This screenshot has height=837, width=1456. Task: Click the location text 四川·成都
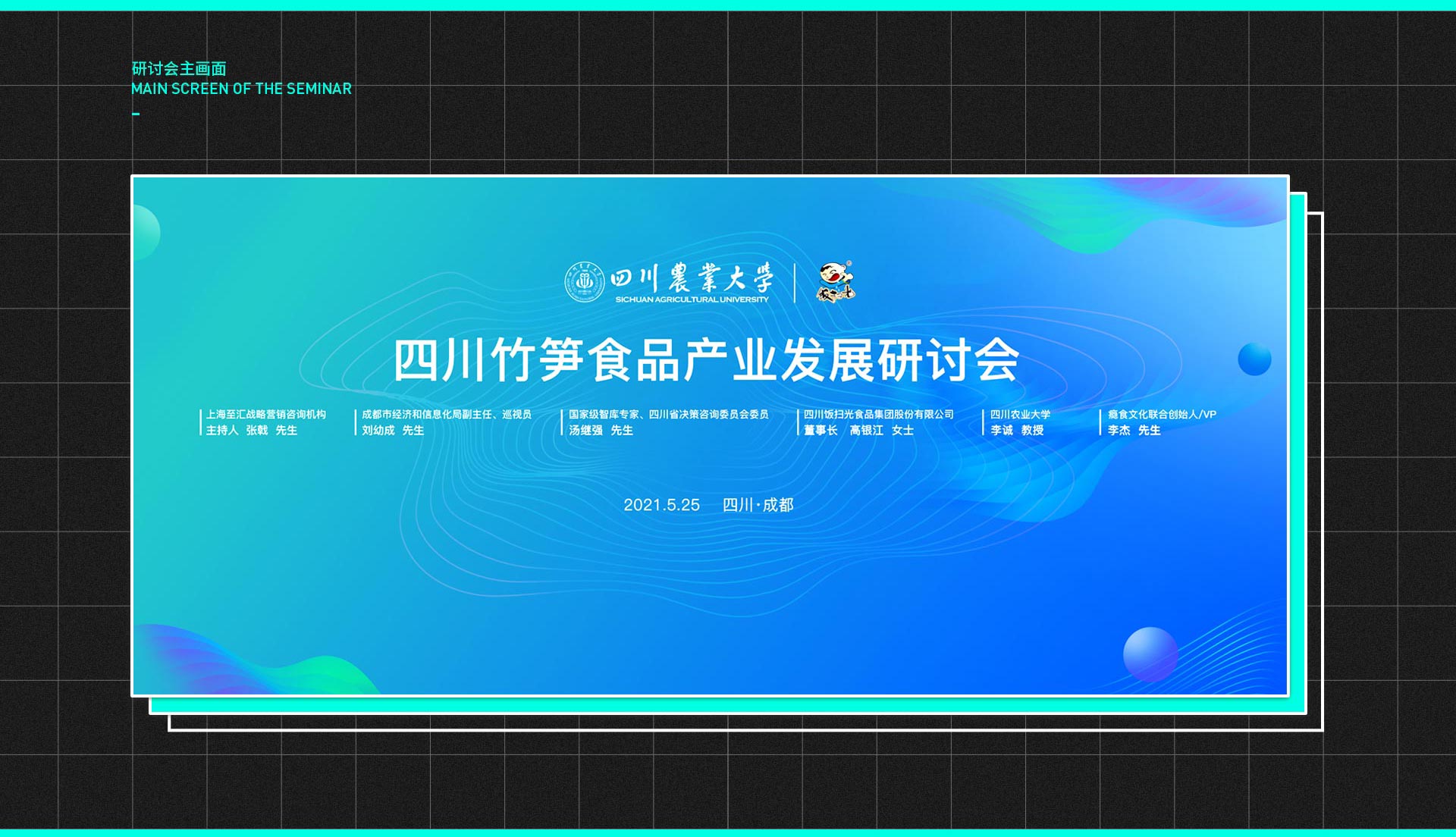(758, 505)
